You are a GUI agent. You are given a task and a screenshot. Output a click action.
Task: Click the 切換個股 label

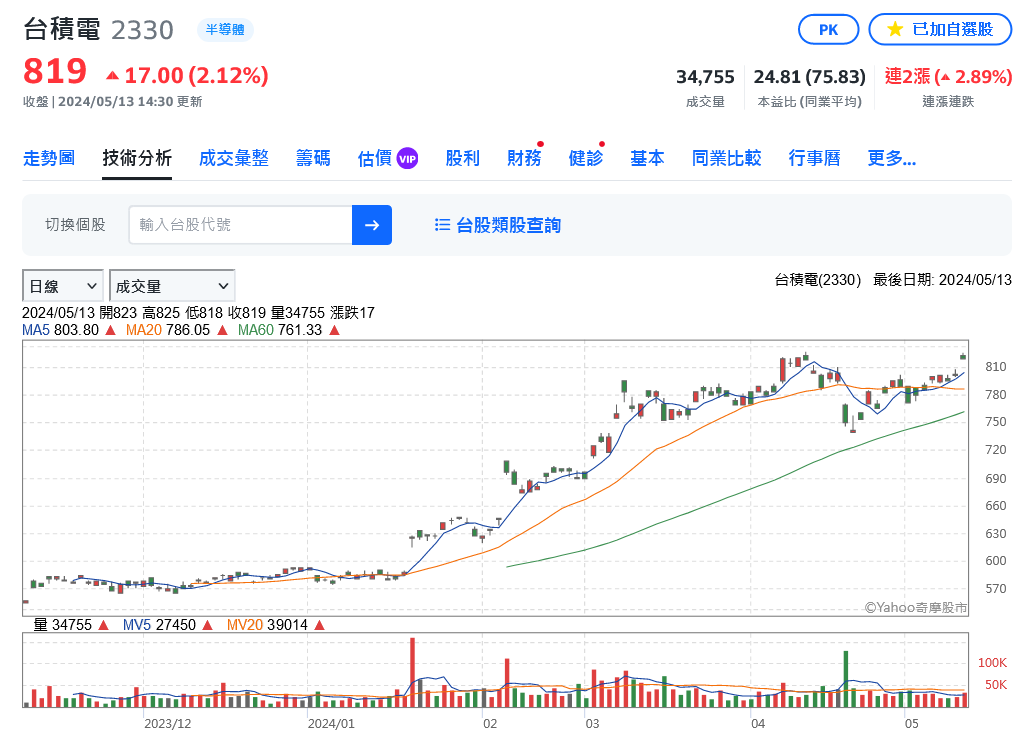tap(76, 225)
